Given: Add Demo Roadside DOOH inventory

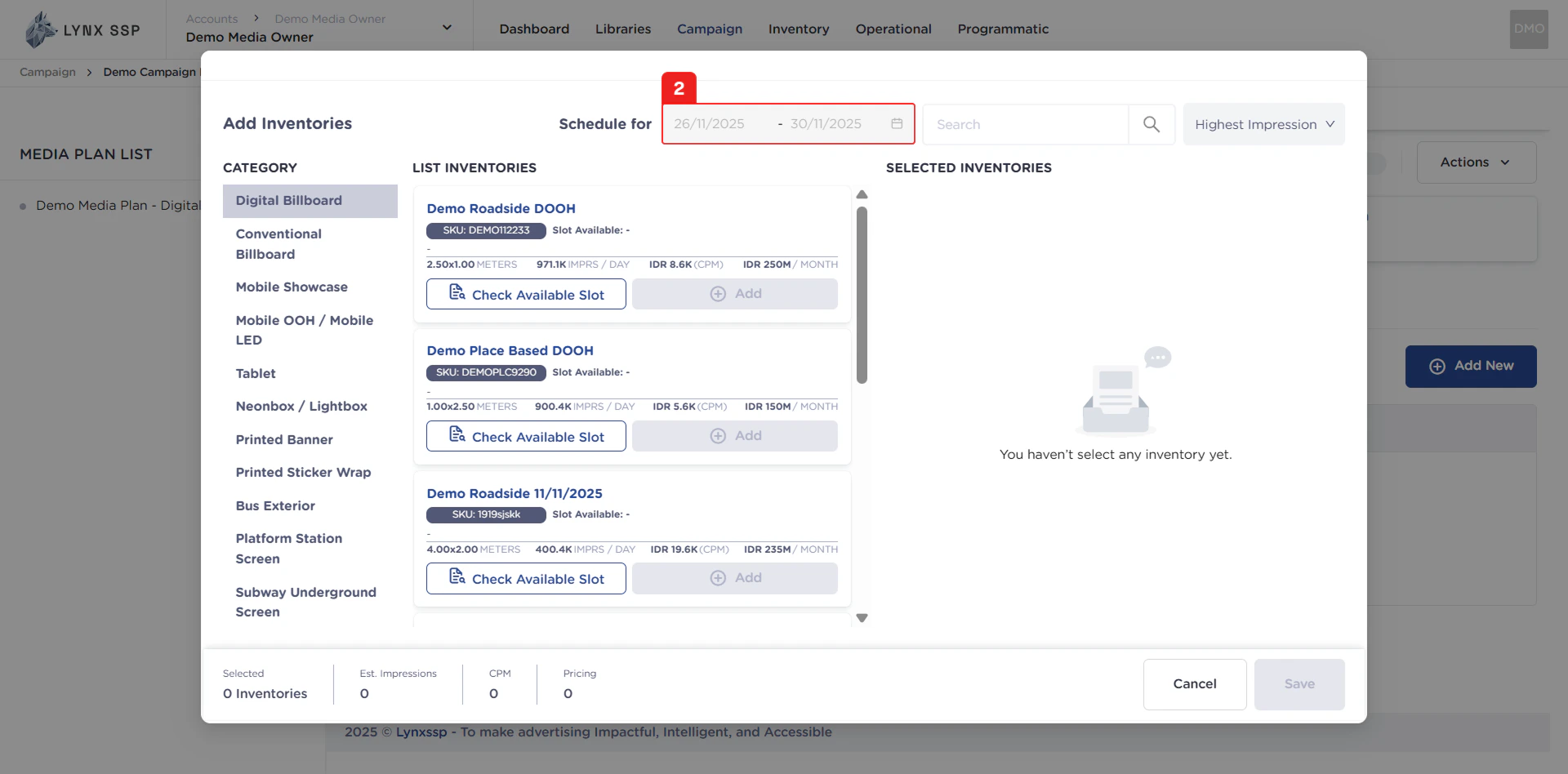Looking at the screenshot, I should 735,294.
